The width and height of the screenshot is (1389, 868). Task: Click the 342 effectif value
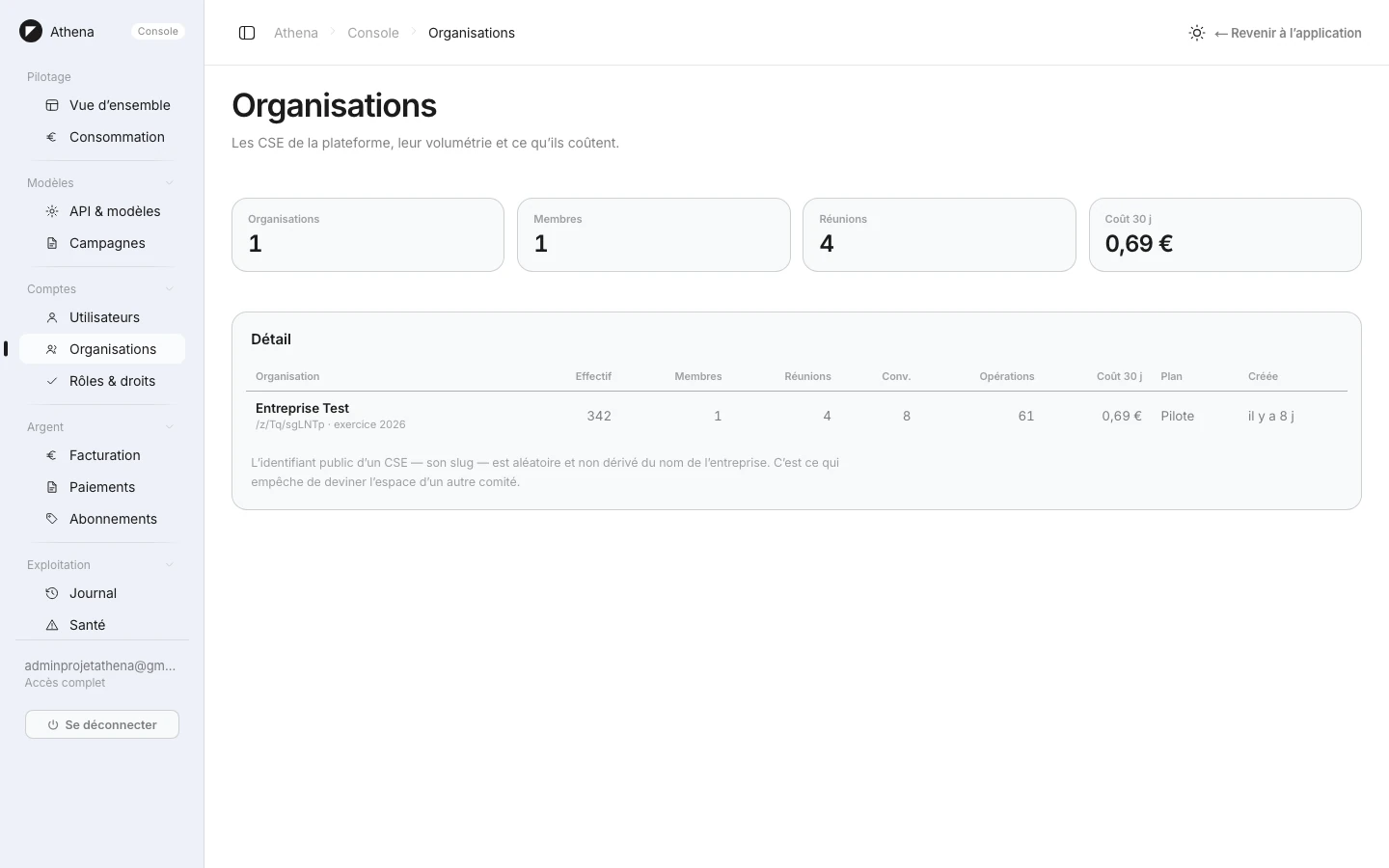coord(599,416)
